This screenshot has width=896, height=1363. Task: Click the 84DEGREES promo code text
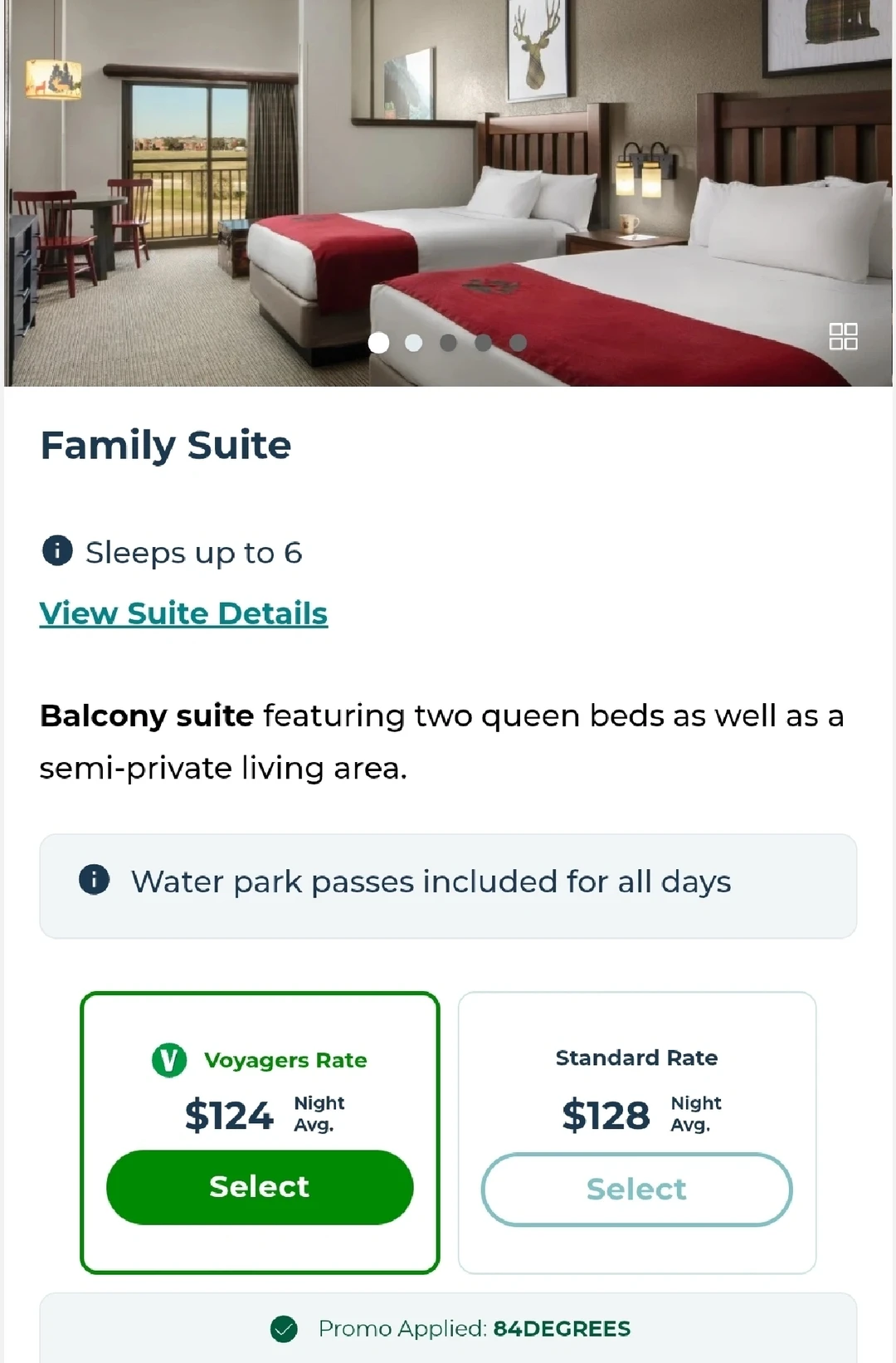[562, 1329]
